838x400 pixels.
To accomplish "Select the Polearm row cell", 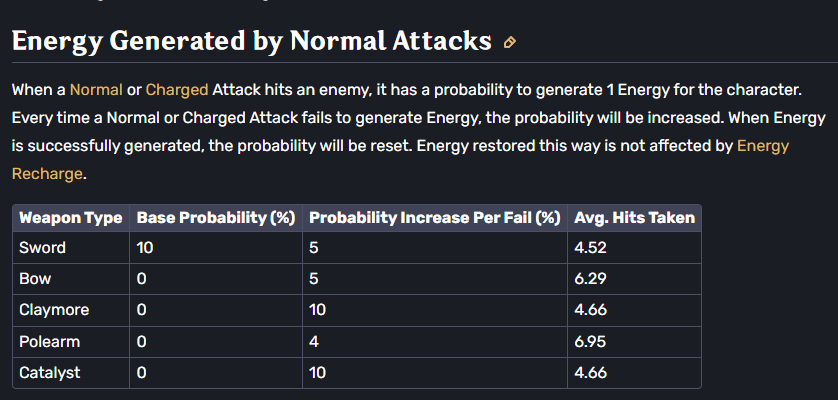I will click(x=71, y=342).
